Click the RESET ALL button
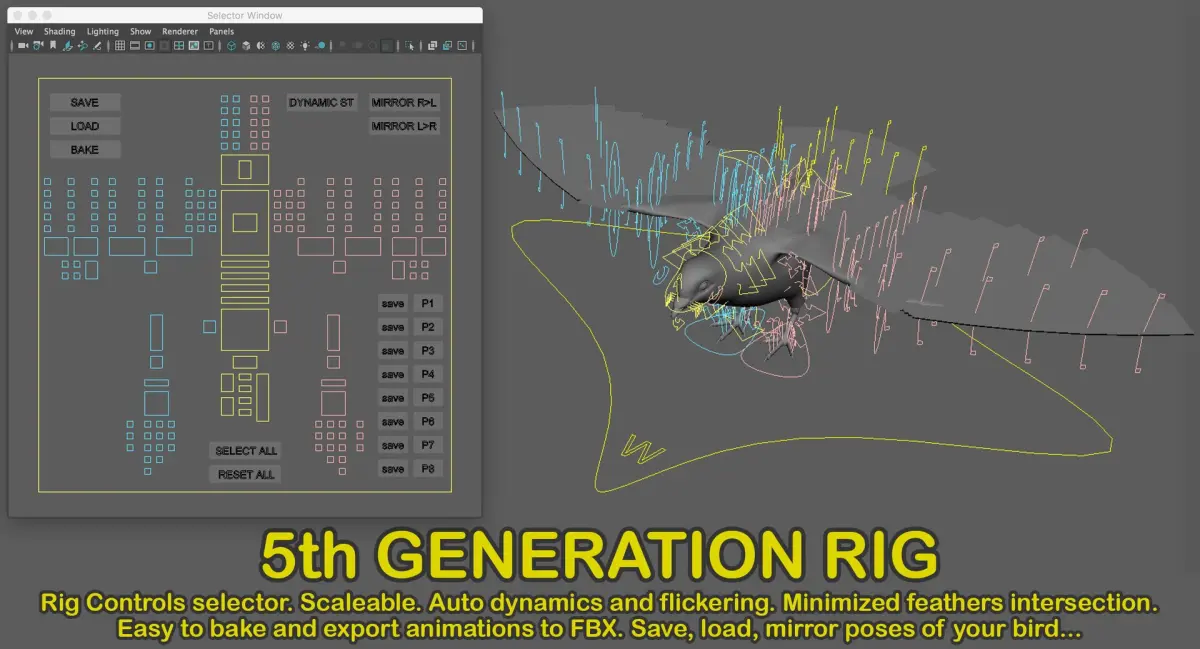 point(246,474)
